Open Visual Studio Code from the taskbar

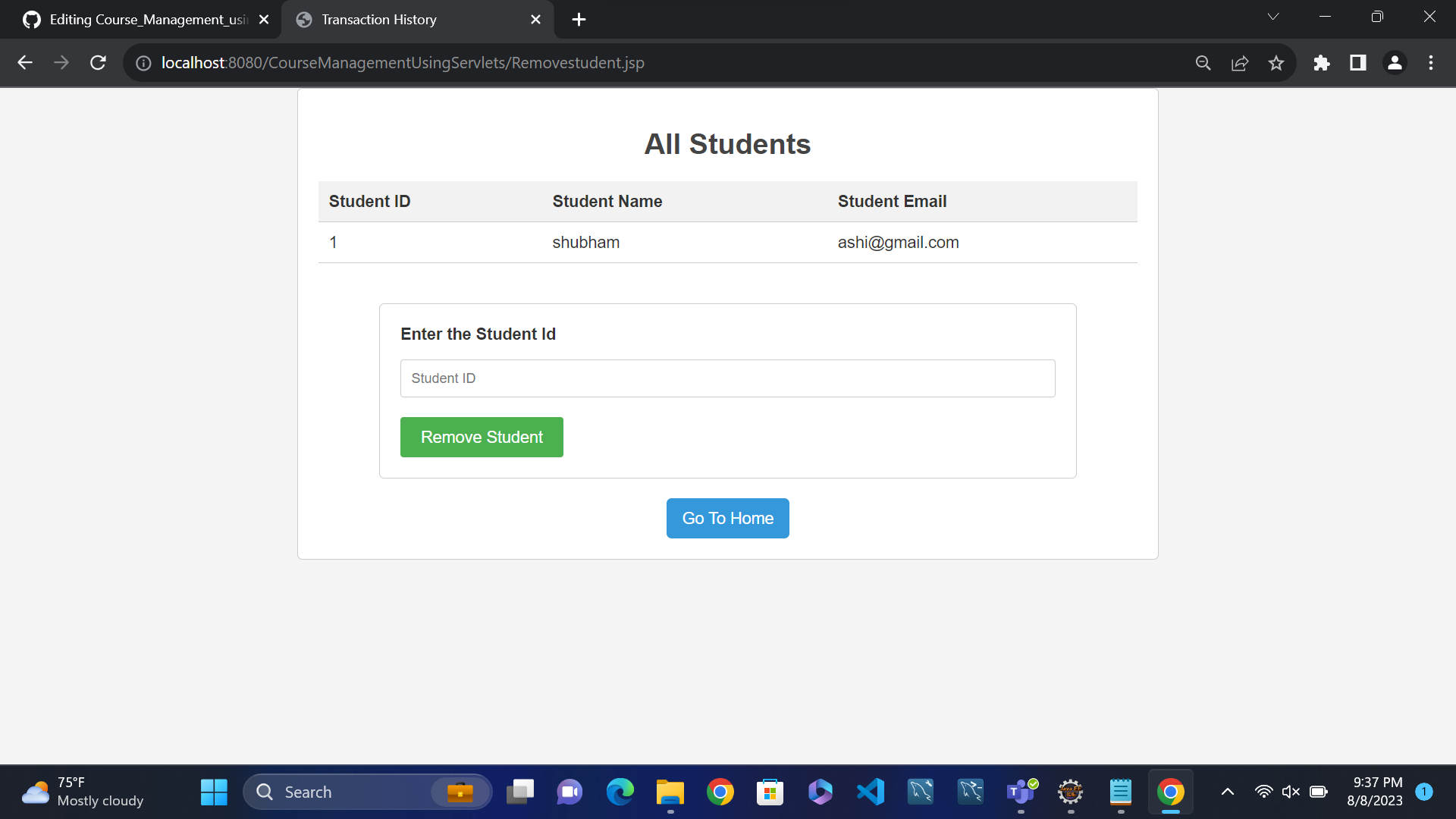[870, 792]
